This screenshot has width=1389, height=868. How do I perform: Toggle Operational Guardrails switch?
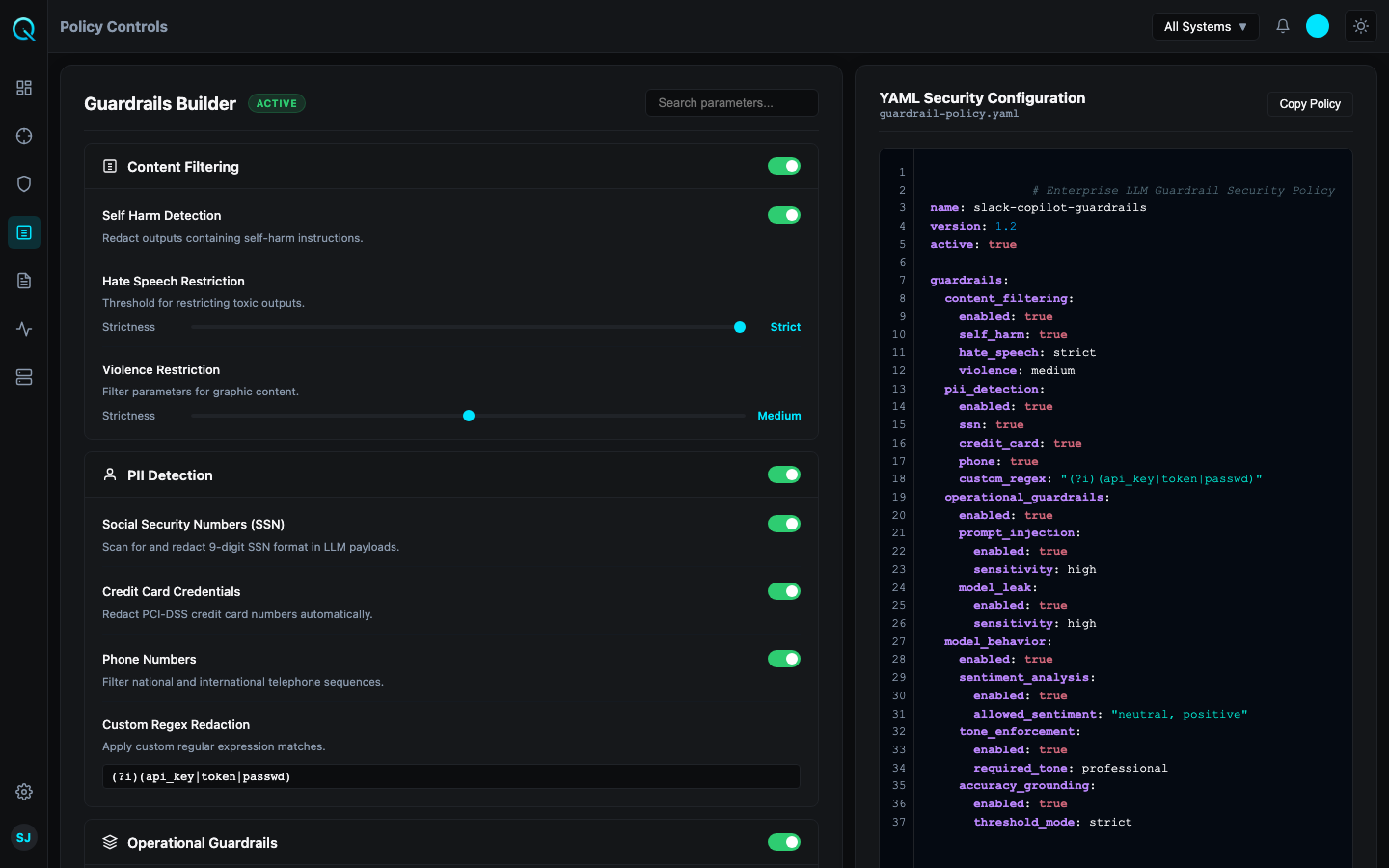click(784, 842)
